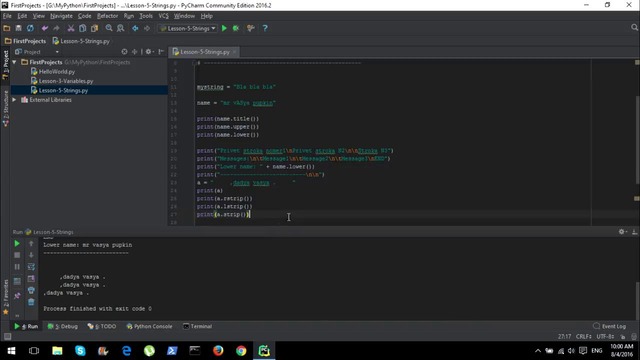Open the Run panel gear settings
This screenshot has width=640, height=360.
pos(622,231)
